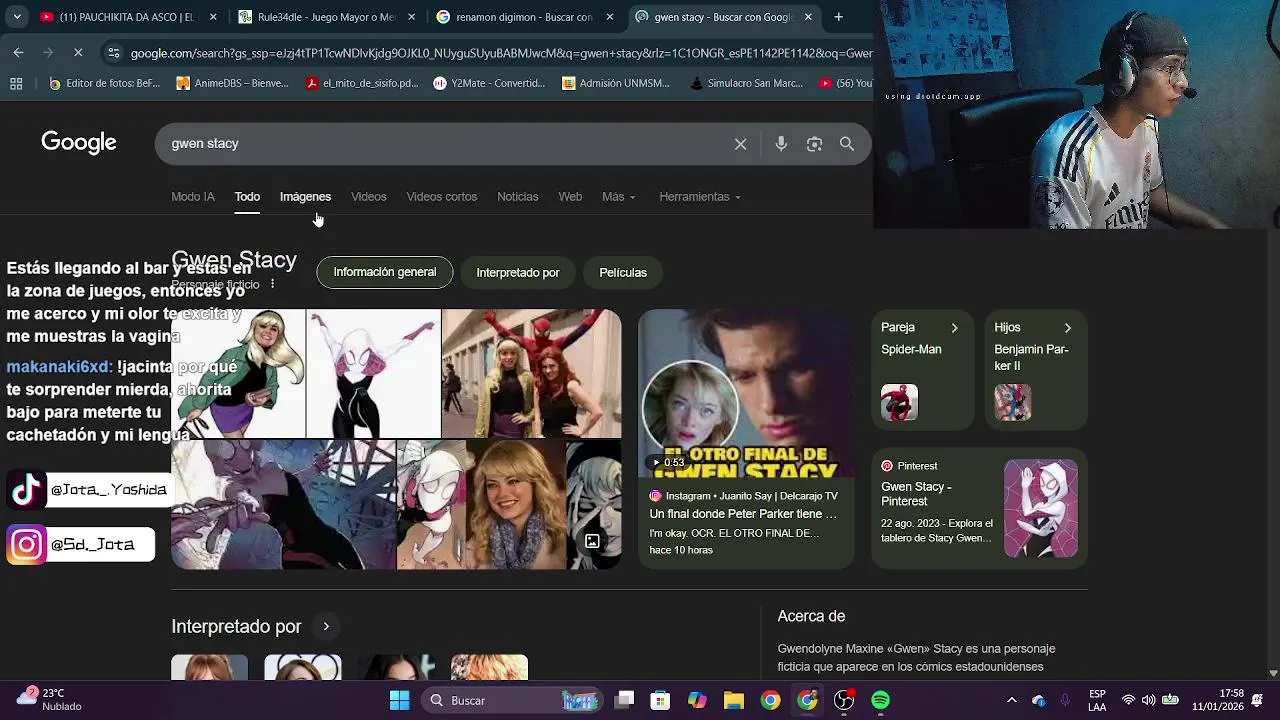The height and width of the screenshot is (720, 1280).
Task: Select the Películas chip
Action: 623,272
